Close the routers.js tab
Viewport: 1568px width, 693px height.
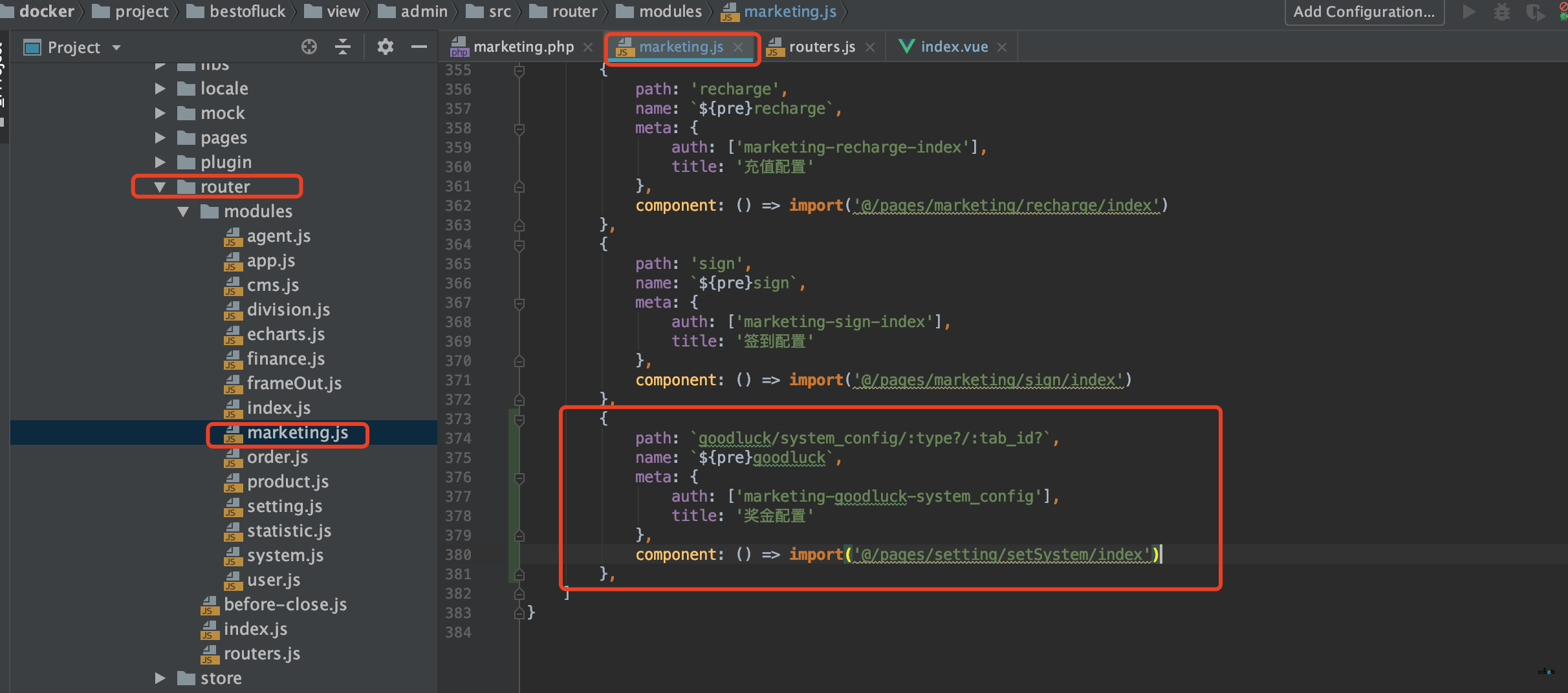[870, 47]
